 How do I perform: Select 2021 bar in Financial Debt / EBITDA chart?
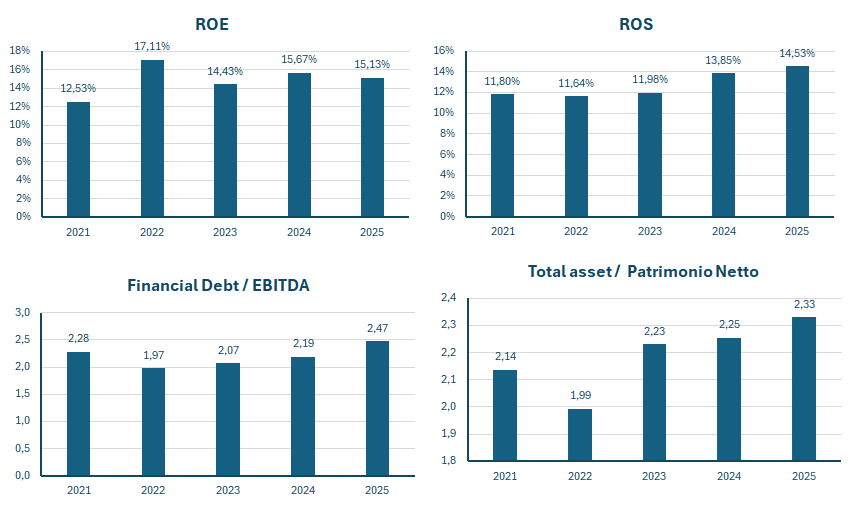pyautogui.click(x=78, y=414)
